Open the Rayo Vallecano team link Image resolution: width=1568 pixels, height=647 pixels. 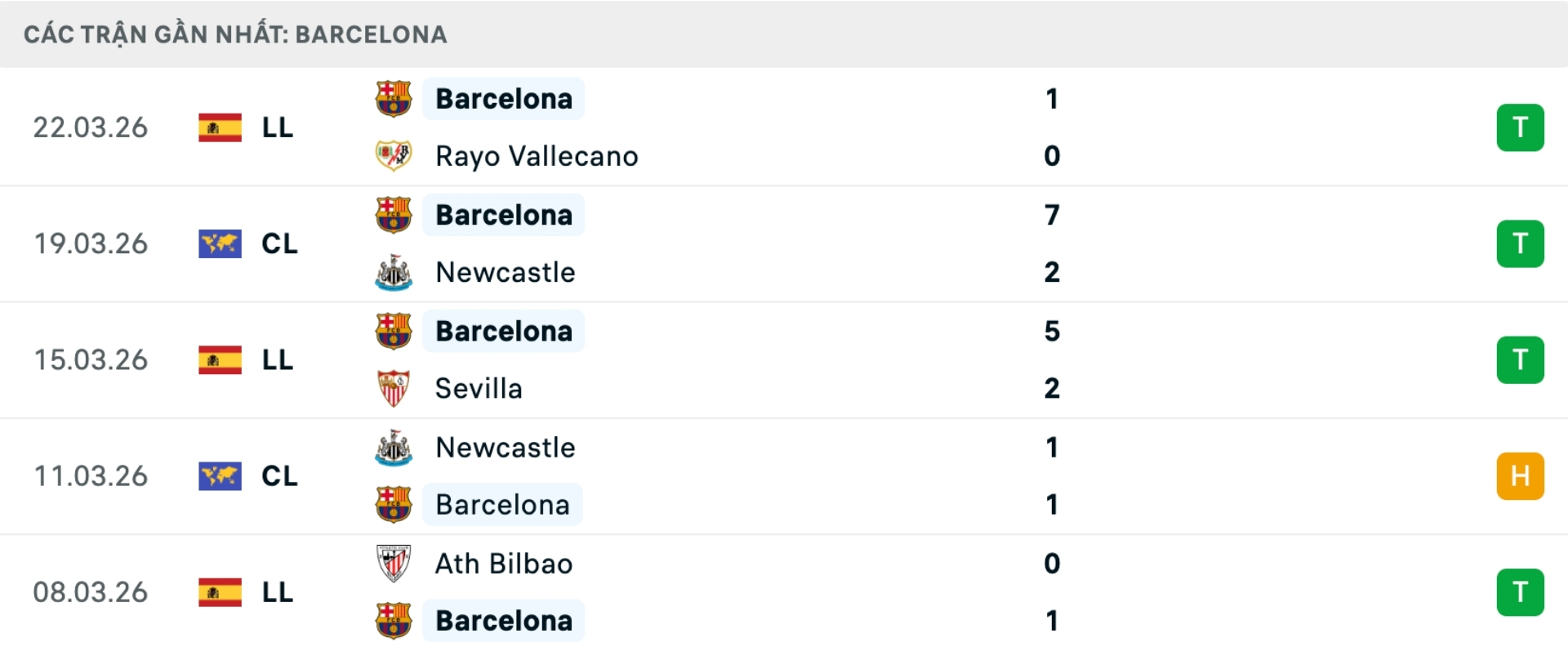click(x=537, y=156)
